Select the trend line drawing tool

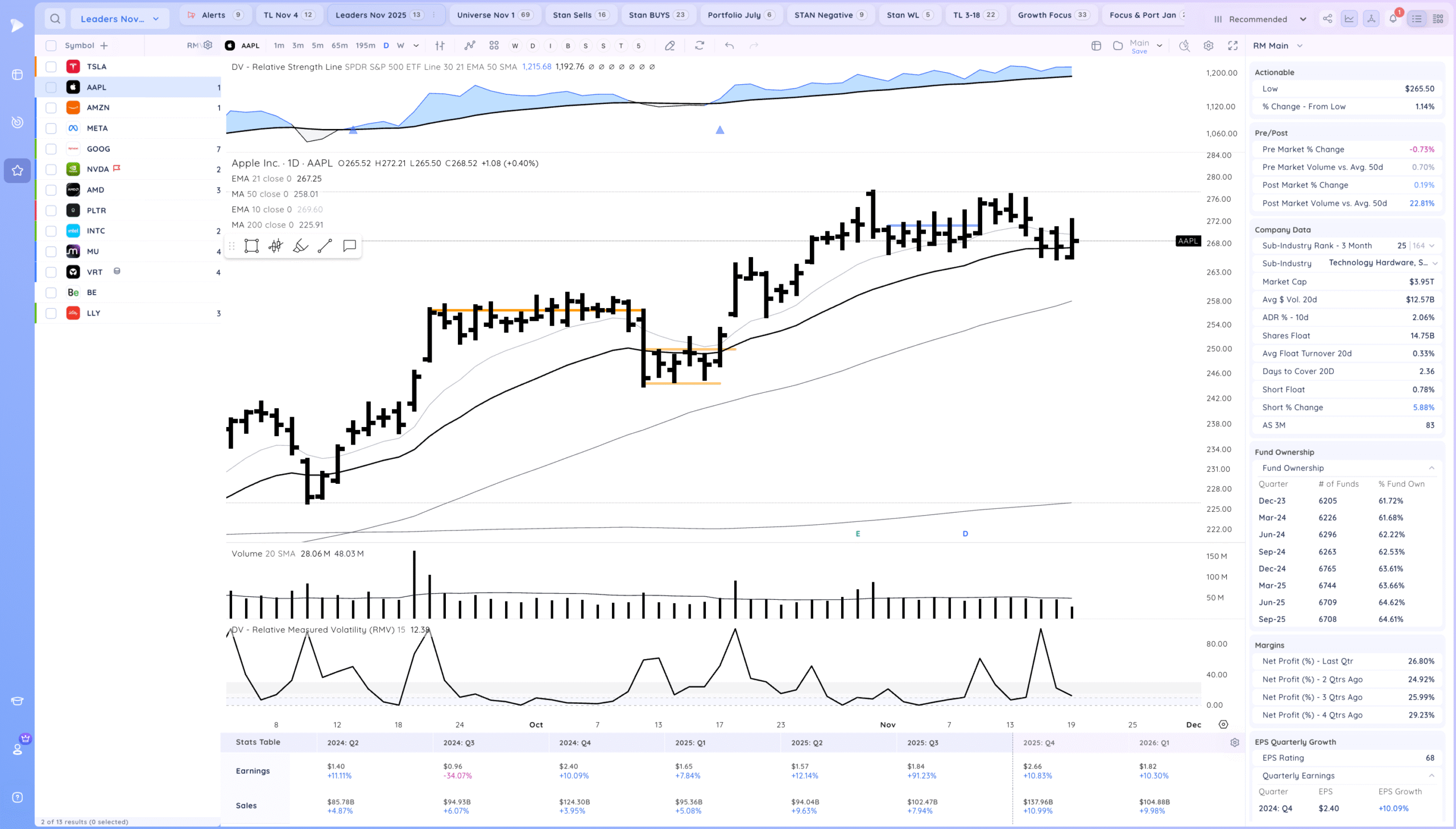click(325, 246)
